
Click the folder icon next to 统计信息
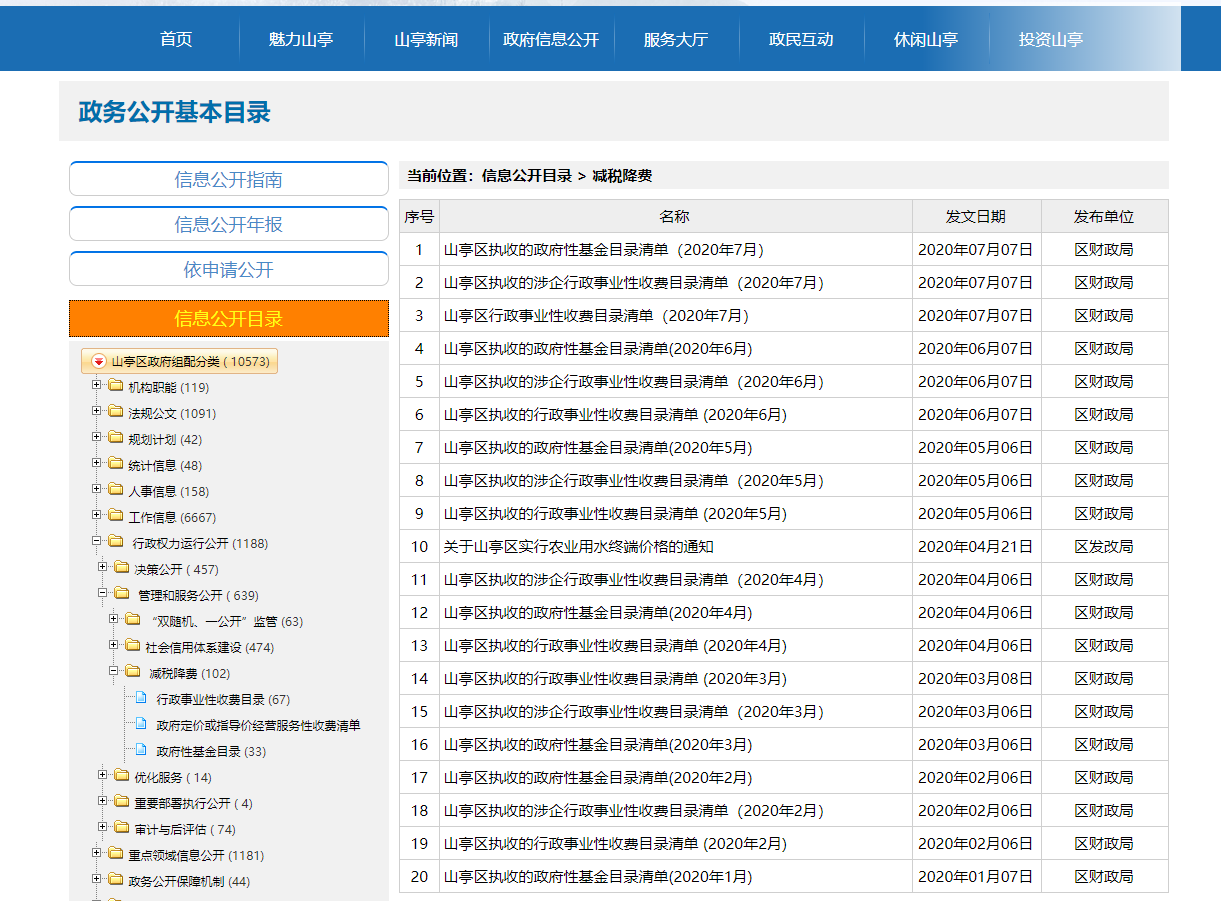pyautogui.click(x=115, y=464)
